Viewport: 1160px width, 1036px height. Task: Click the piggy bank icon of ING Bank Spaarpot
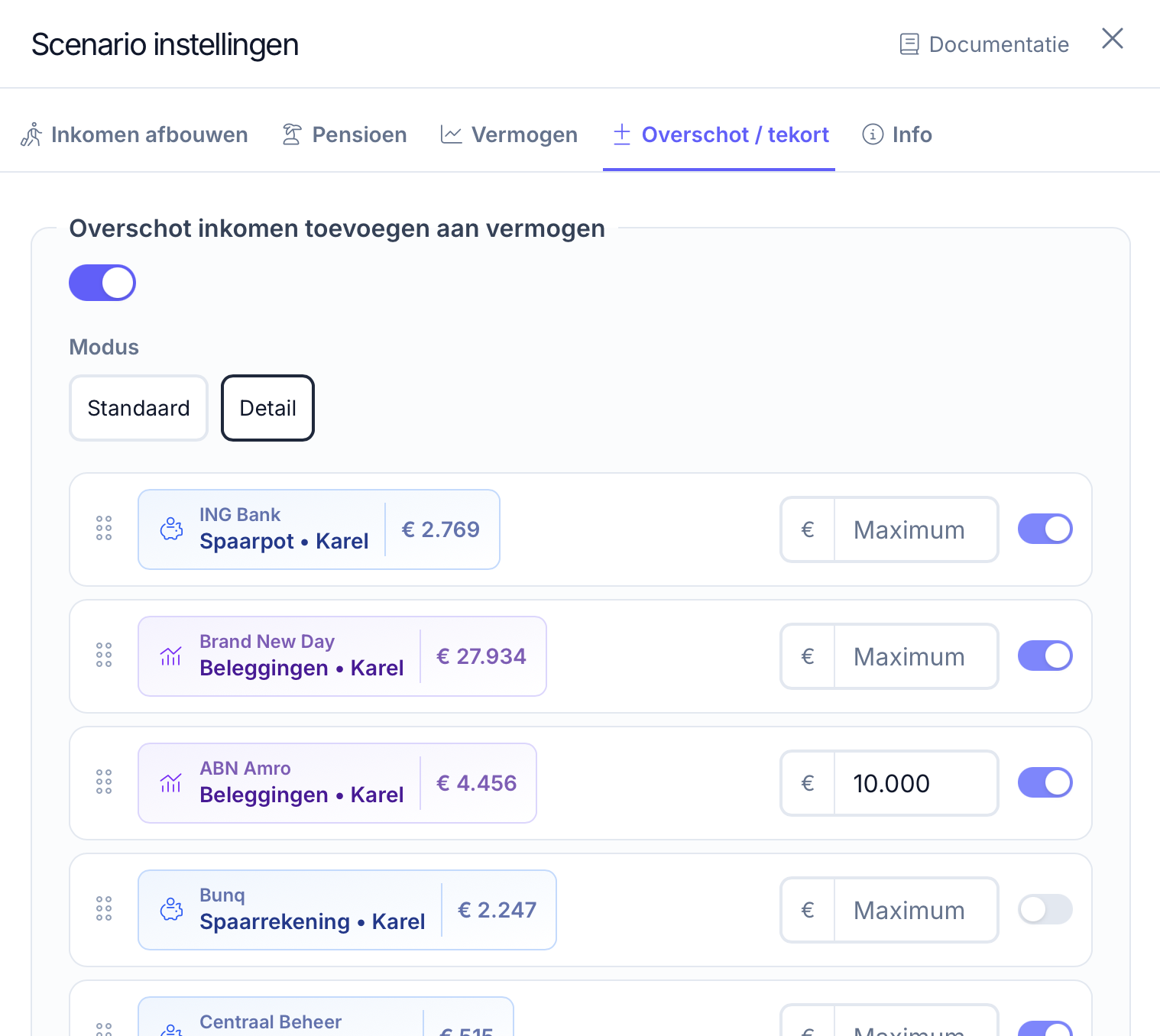tap(171, 529)
